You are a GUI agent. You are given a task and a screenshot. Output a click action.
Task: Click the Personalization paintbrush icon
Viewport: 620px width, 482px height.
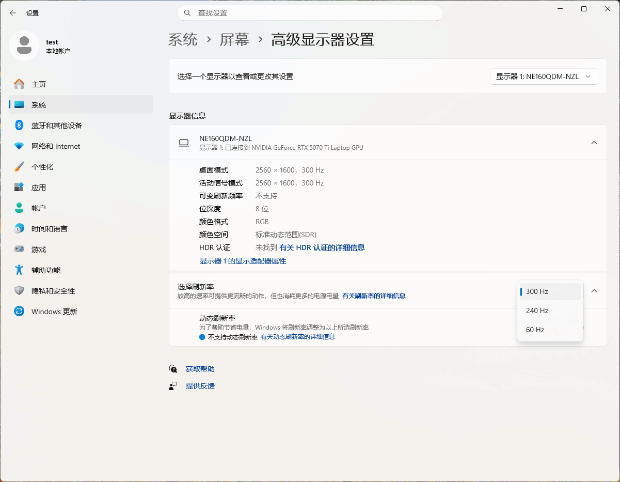point(19,166)
